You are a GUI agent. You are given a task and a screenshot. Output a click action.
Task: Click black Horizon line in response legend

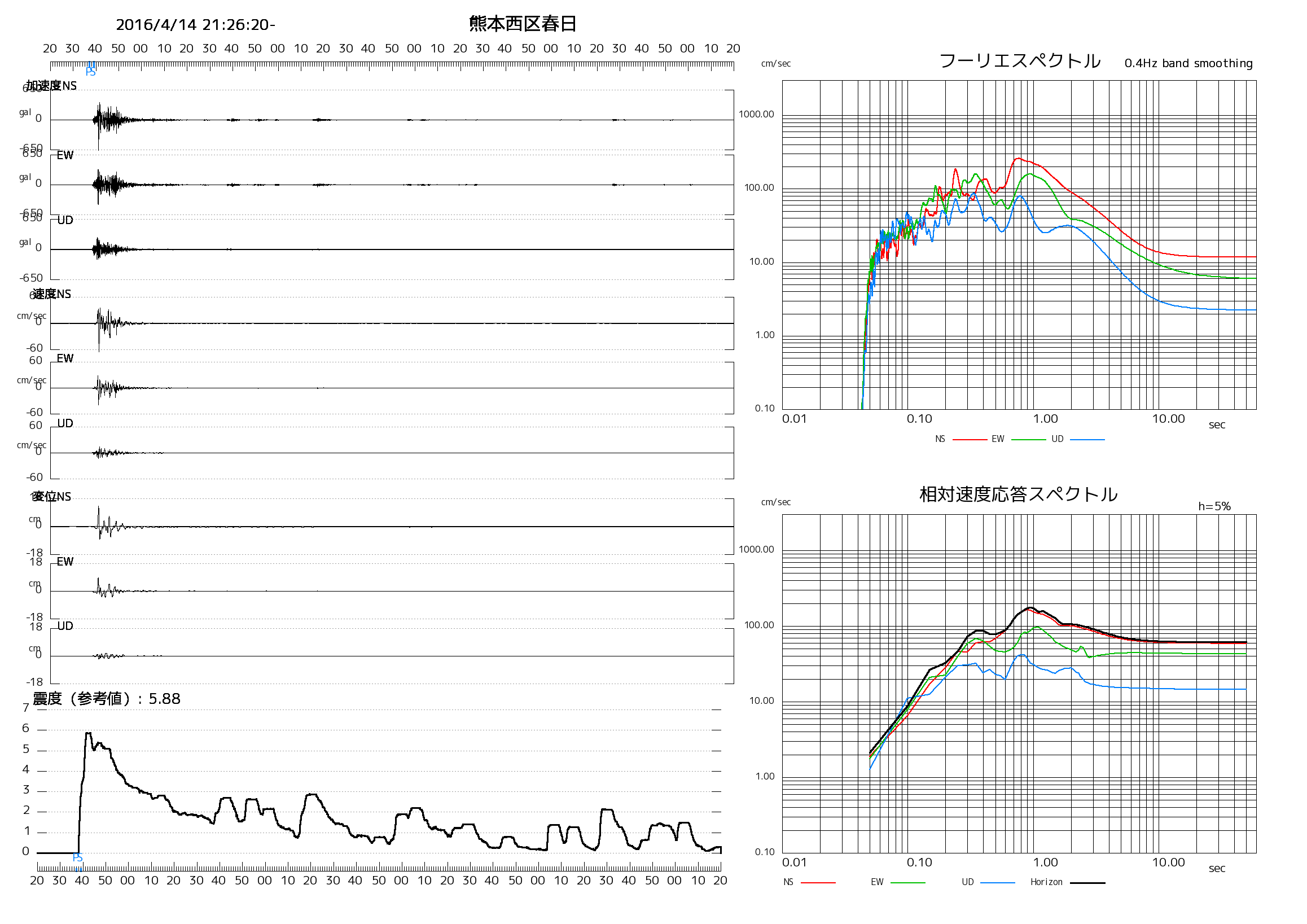[x=1088, y=882]
